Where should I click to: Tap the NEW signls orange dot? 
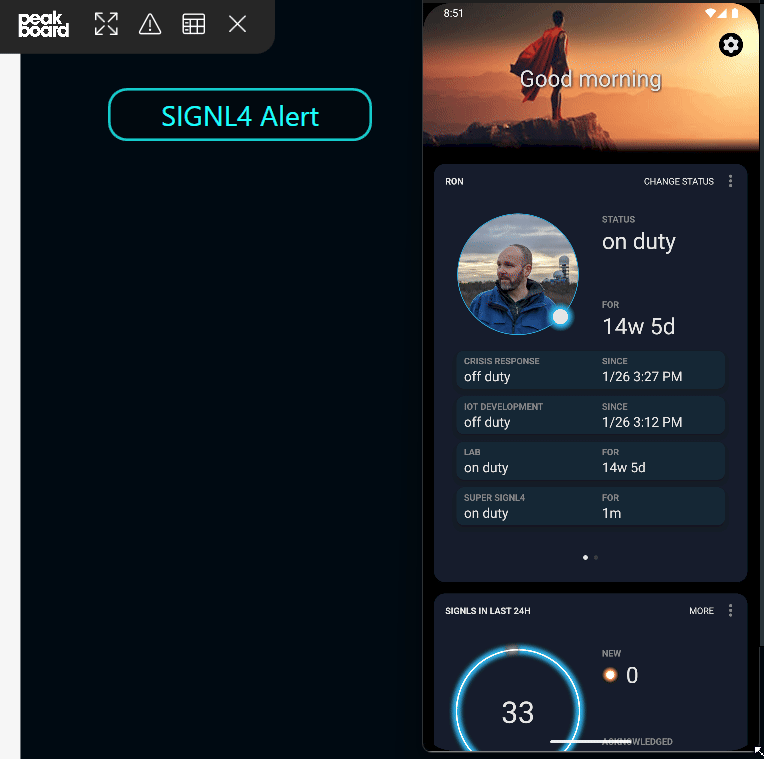pyautogui.click(x=610, y=675)
